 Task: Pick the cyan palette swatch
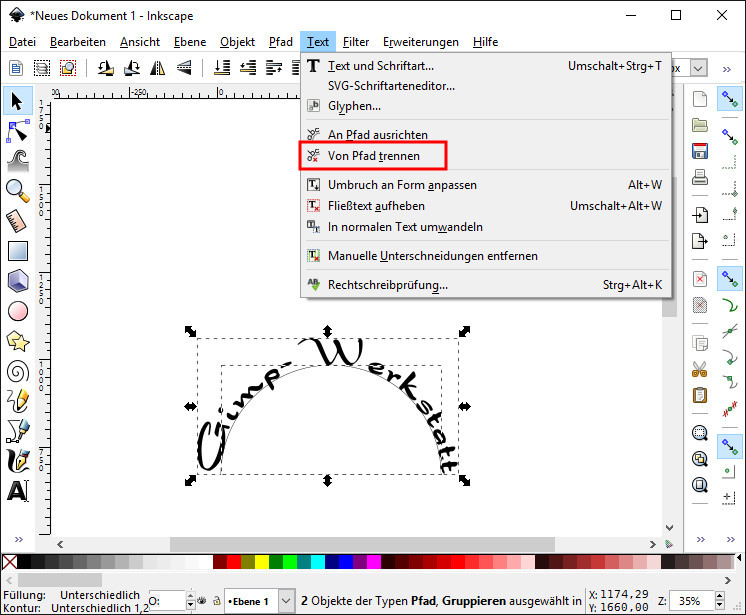(318, 562)
